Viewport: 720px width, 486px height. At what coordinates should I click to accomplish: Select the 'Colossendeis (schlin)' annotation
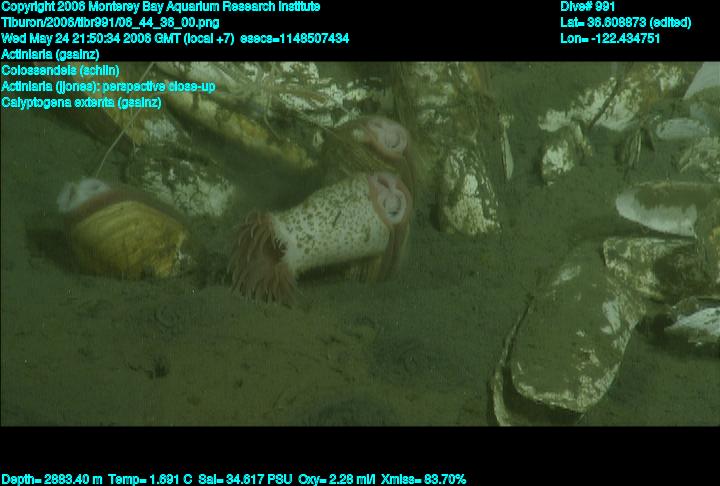[x=60, y=70]
